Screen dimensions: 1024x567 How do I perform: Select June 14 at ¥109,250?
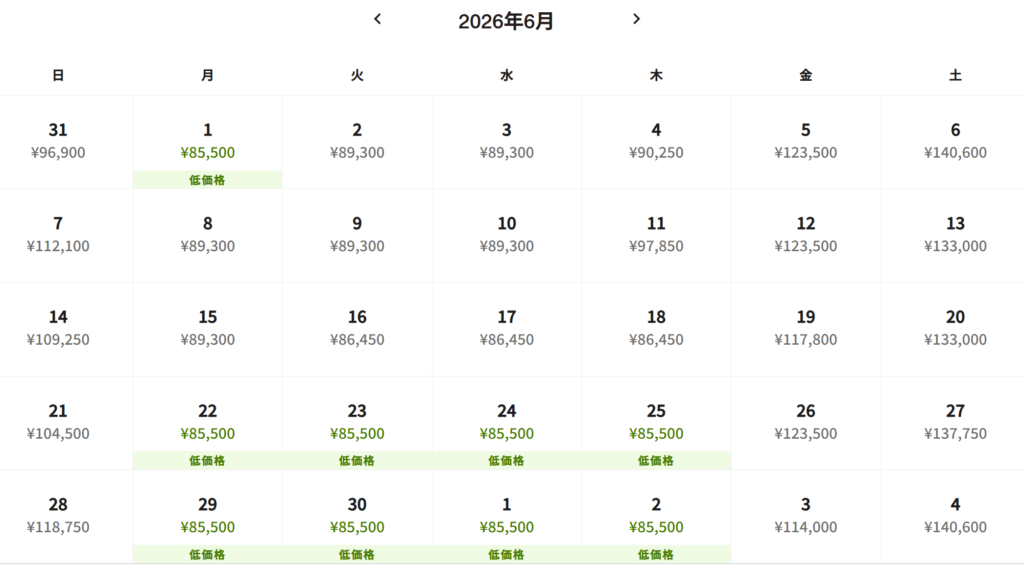tap(58, 328)
